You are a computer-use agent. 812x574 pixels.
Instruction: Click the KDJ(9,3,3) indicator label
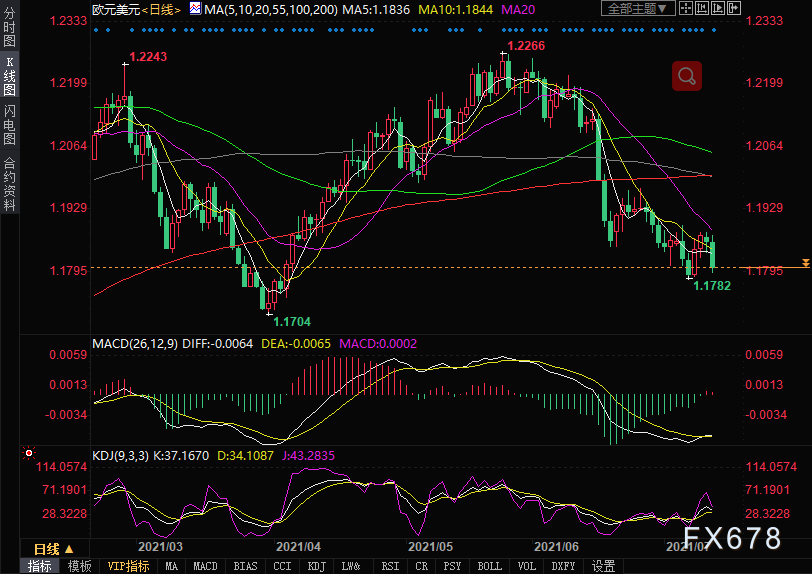(x=120, y=456)
